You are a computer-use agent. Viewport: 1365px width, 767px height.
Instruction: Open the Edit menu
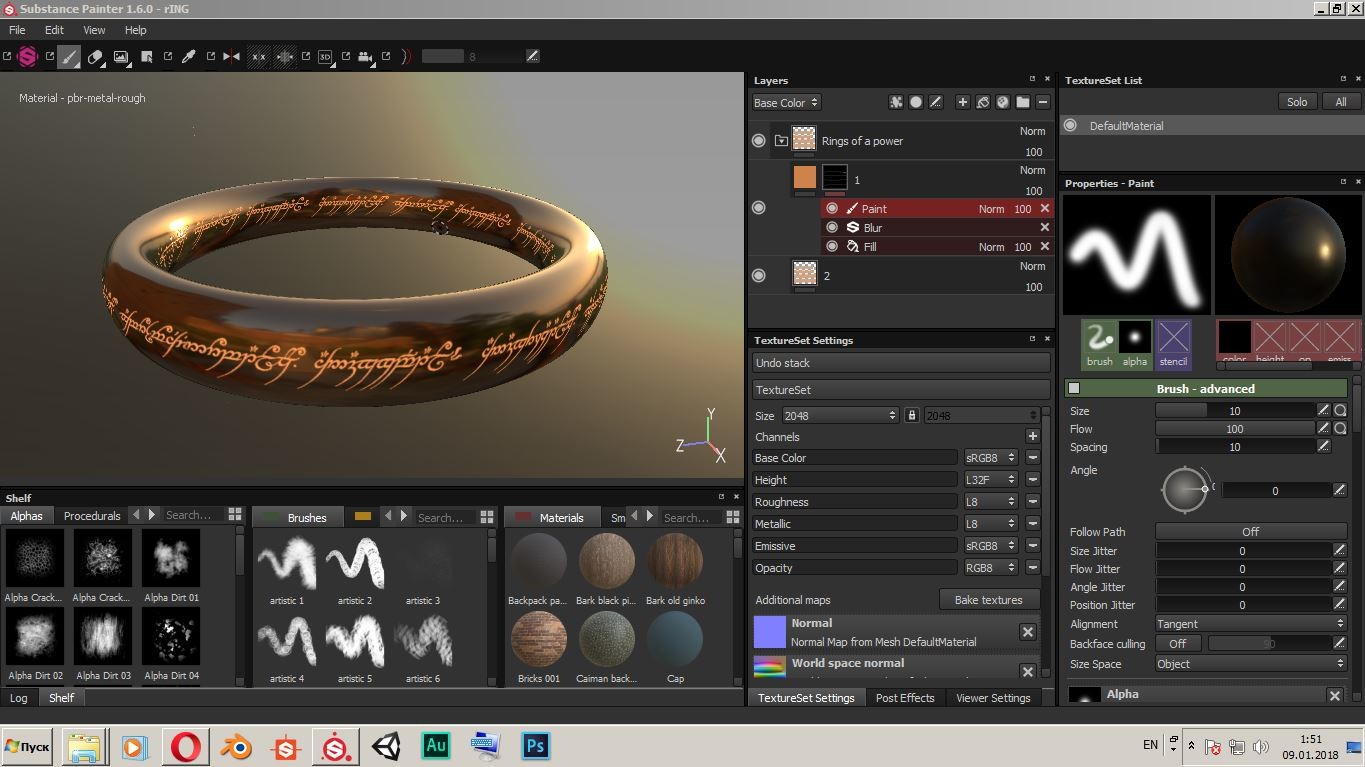point(54,30)
